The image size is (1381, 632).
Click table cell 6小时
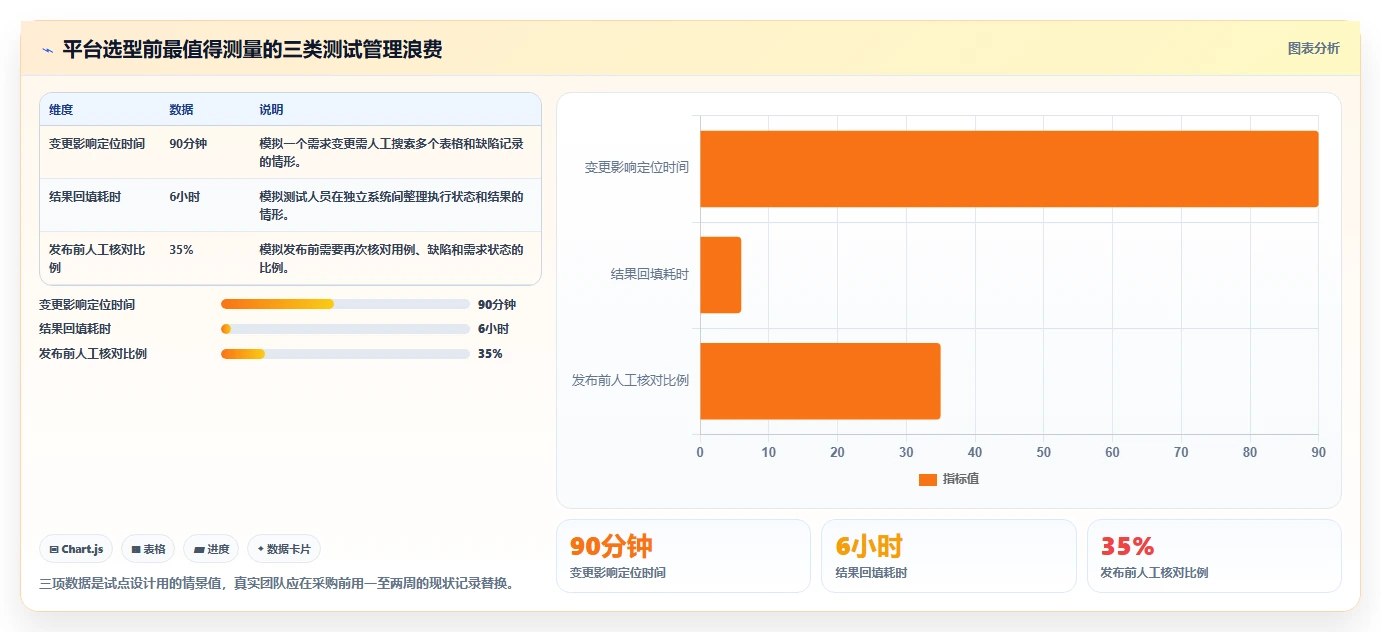185,197
